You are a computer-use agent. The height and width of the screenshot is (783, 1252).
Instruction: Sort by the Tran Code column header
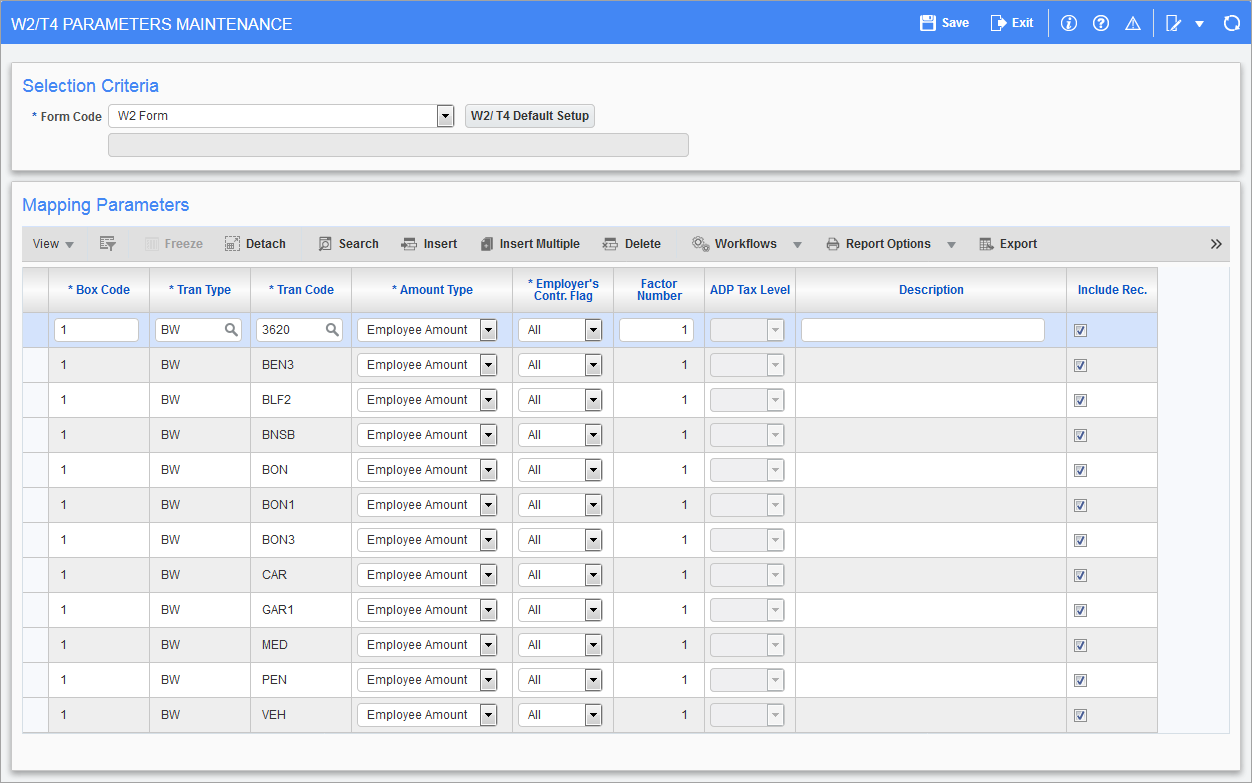point(301,290)
